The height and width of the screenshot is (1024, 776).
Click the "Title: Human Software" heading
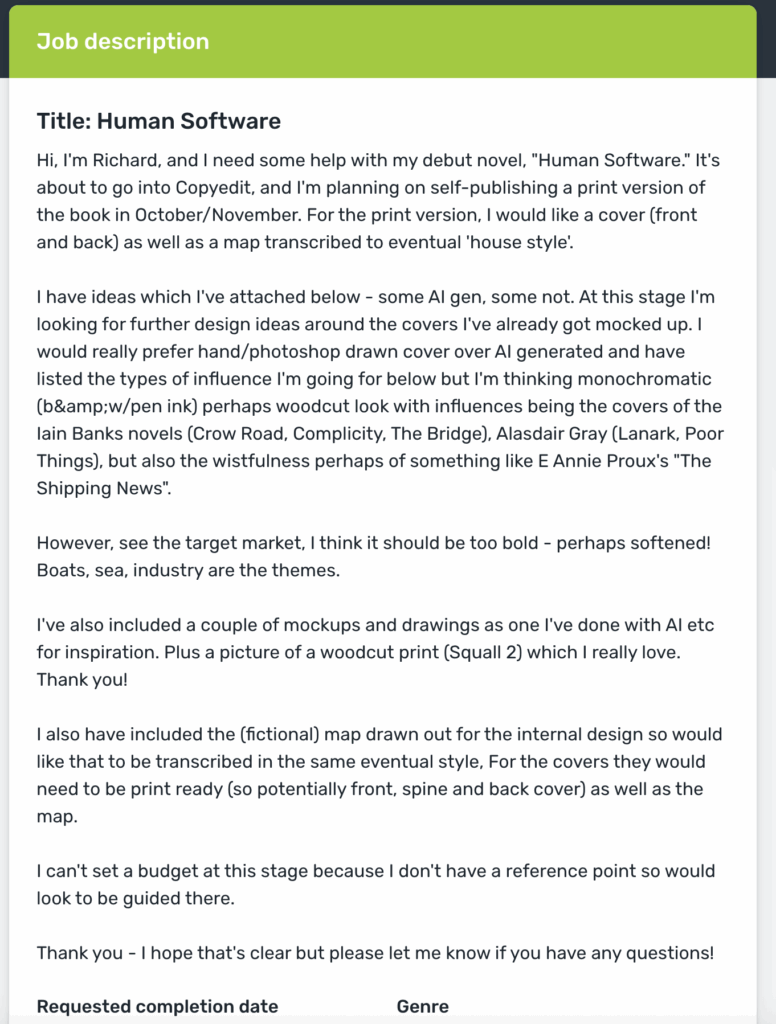point(158,122)
